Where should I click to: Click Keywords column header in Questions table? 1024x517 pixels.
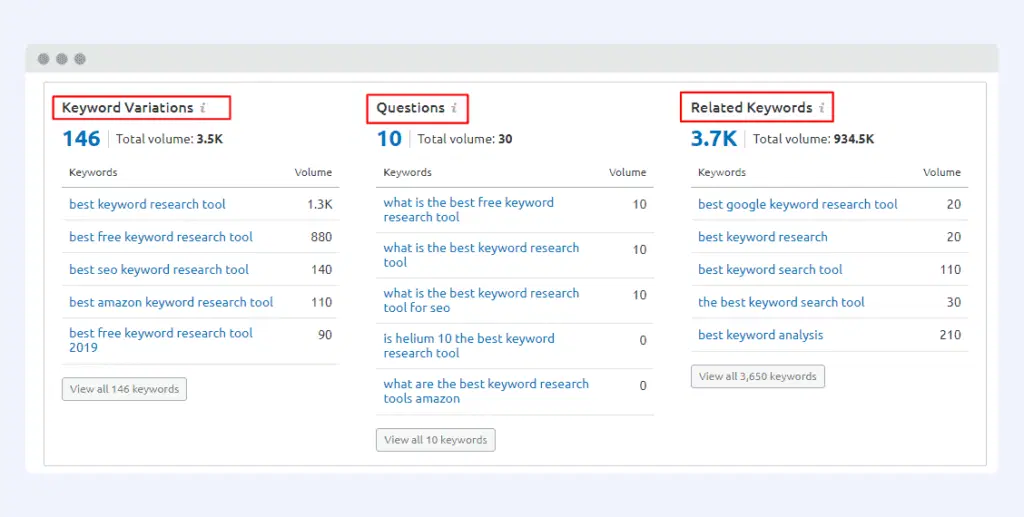click(408, 172)
